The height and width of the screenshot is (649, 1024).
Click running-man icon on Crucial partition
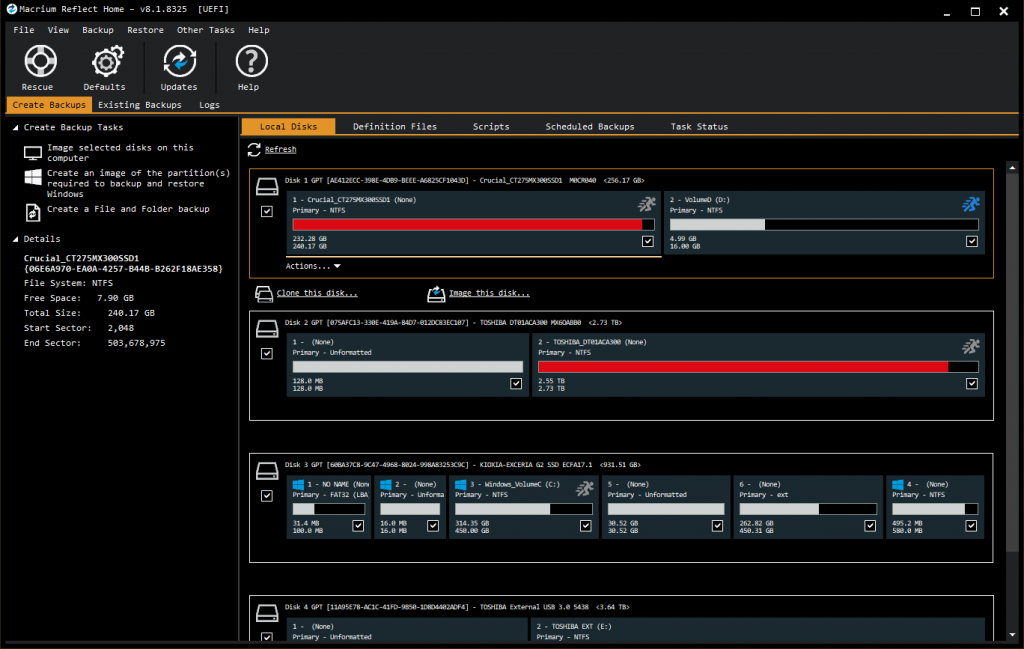click(x=647, y=204)
